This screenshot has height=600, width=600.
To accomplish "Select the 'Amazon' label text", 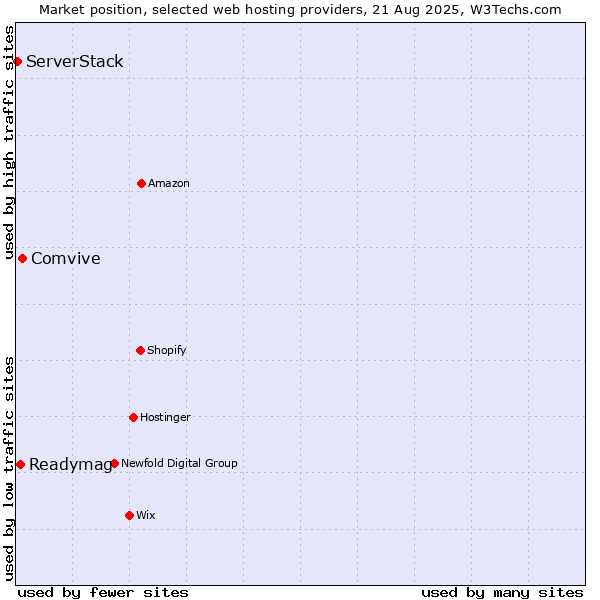I will click(x=169, y=183).
